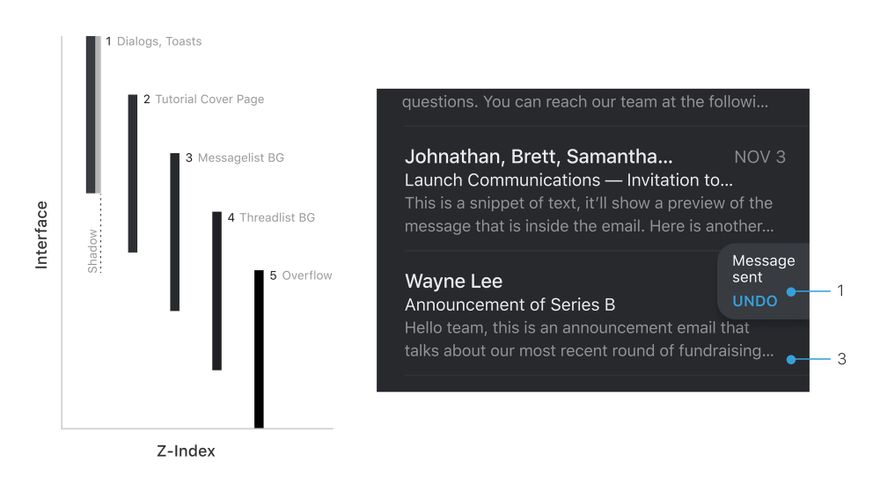Viewport: 880px width, 499px height.
Task: Select the Tutorial Cover Page bar
Action: pos(132,173)
